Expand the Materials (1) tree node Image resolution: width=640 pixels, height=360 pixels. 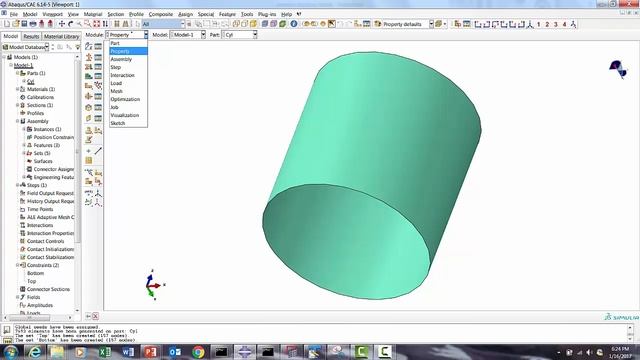click(18, 89)
